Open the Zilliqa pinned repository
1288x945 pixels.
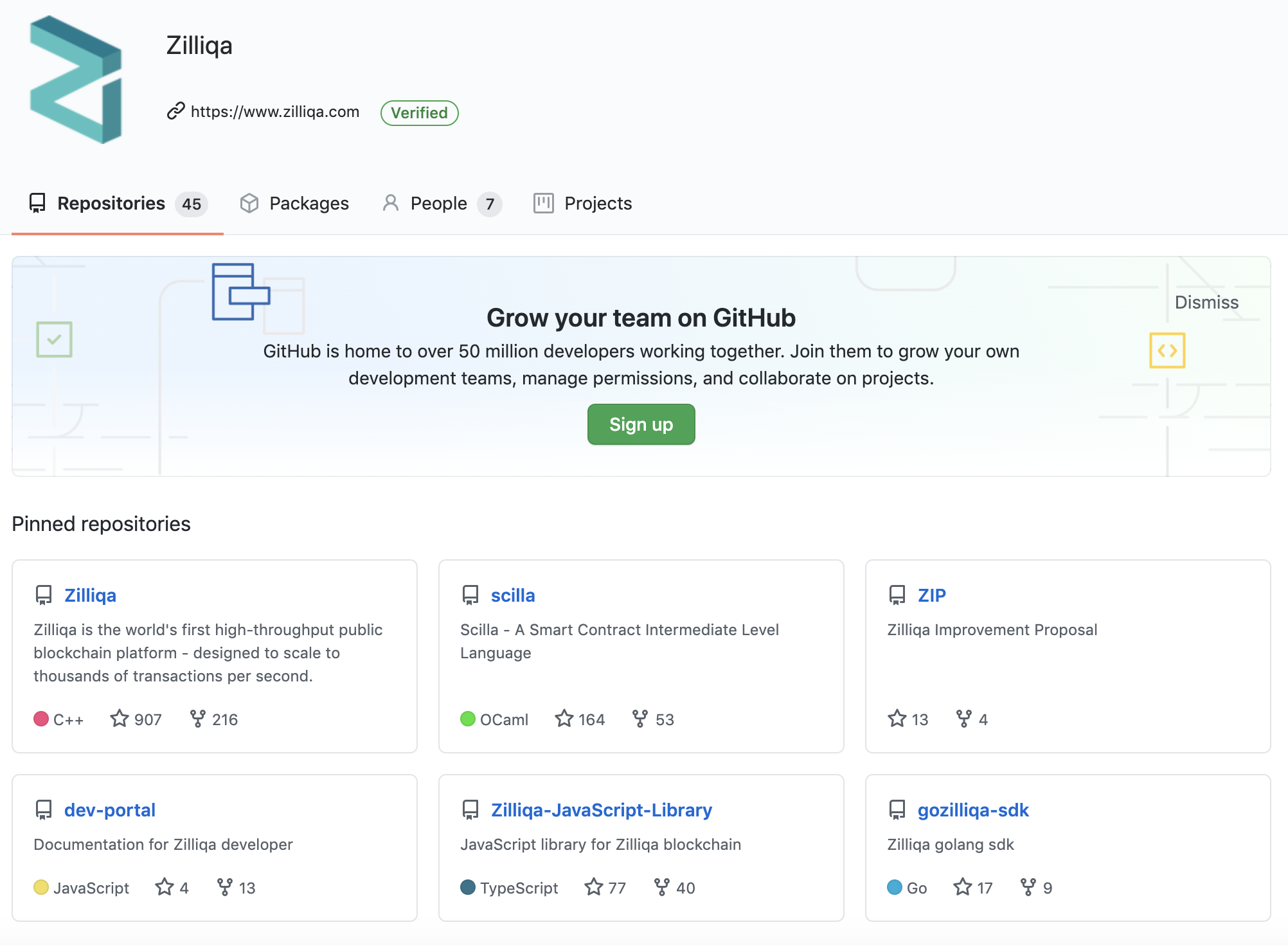90,595
